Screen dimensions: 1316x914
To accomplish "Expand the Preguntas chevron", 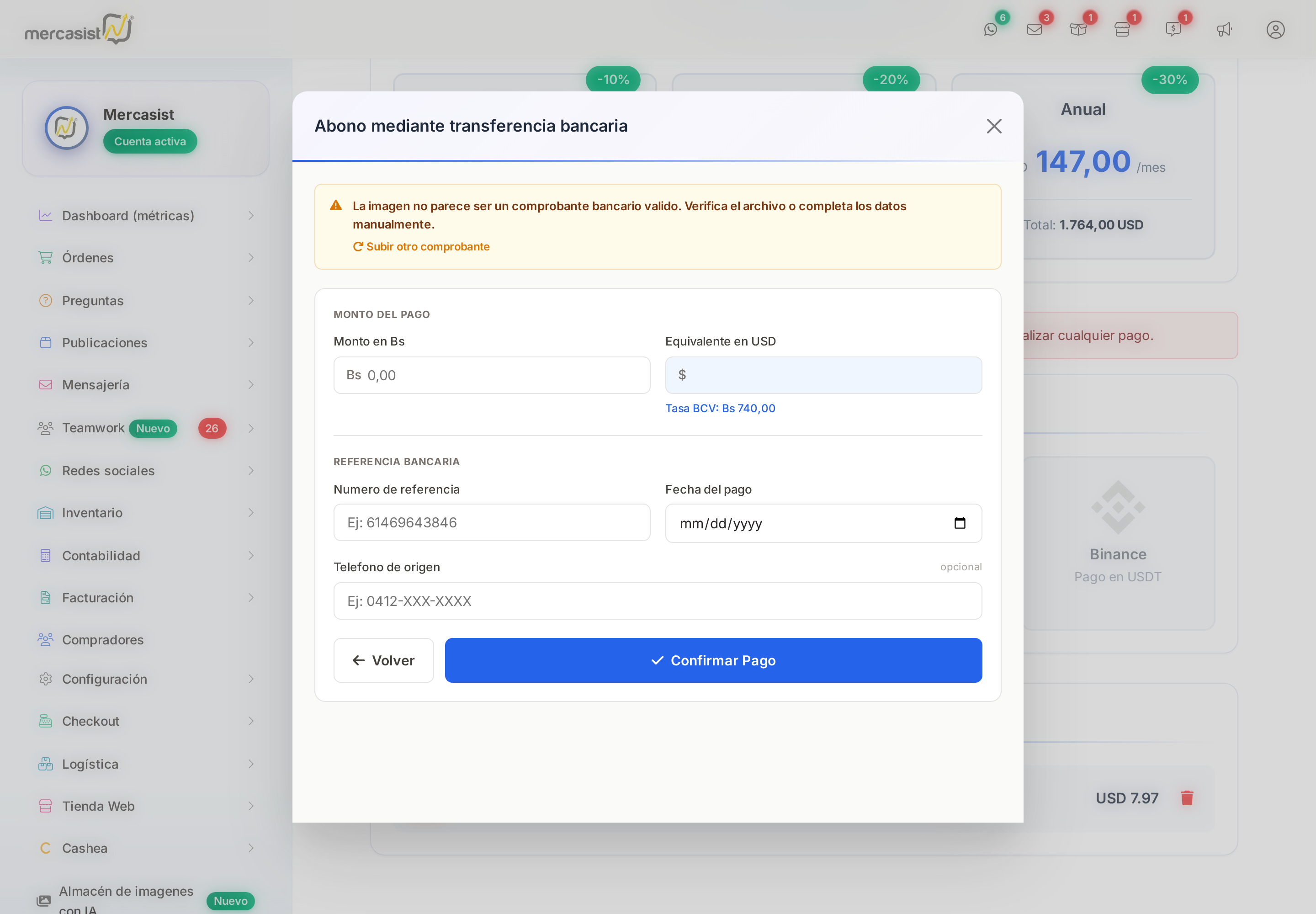I will pyautogui.click(x=251, y=301).
